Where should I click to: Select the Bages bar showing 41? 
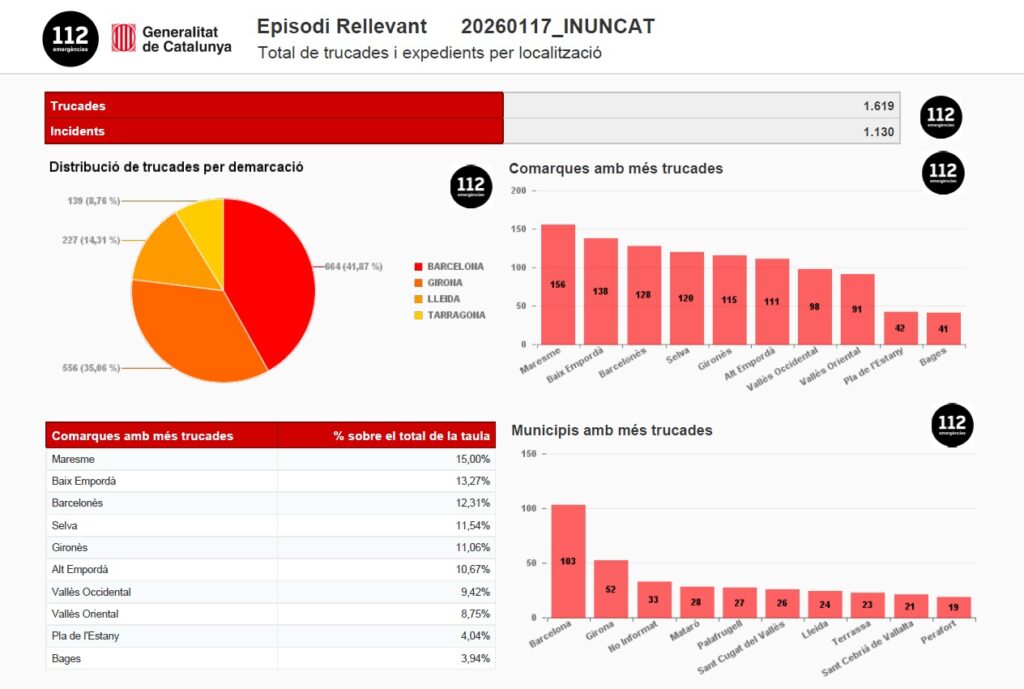[x=944, y=328]
